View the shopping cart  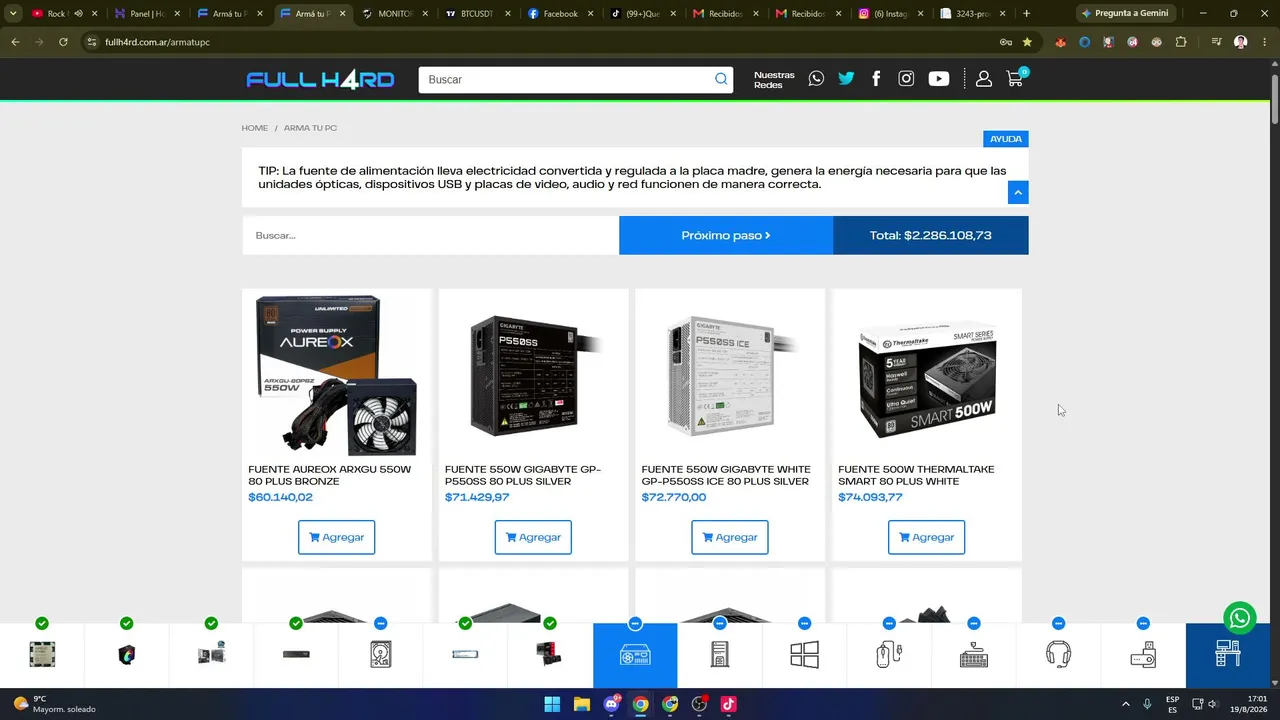click(1015, 78)
